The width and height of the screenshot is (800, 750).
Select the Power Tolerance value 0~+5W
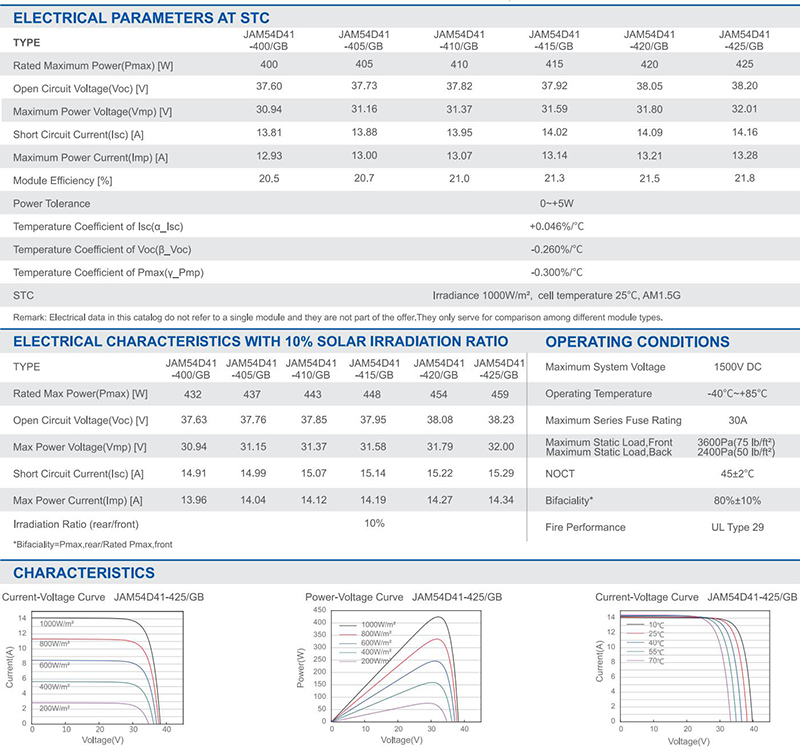point(557,201)
